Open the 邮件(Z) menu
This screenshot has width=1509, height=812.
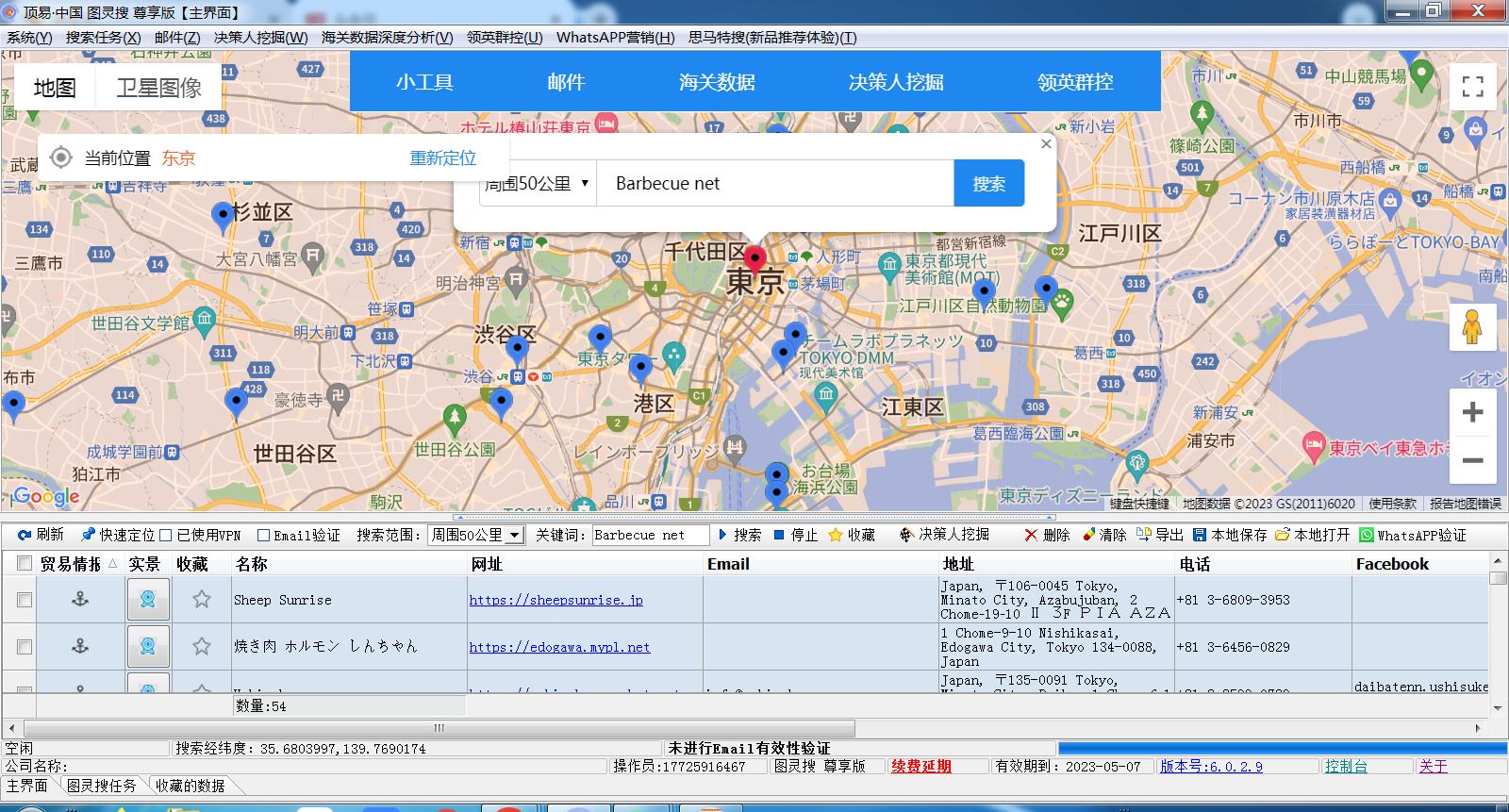177,38
